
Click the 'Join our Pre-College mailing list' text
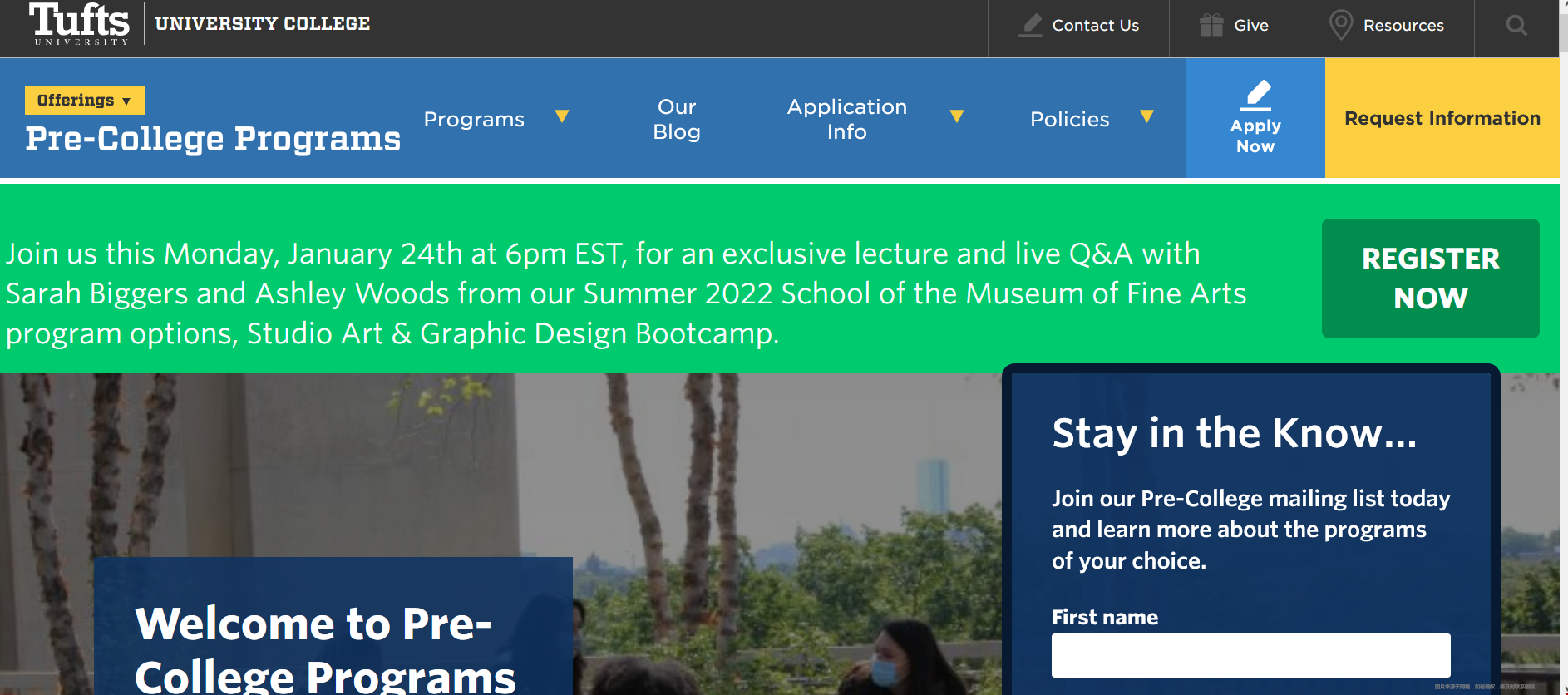1250,530
